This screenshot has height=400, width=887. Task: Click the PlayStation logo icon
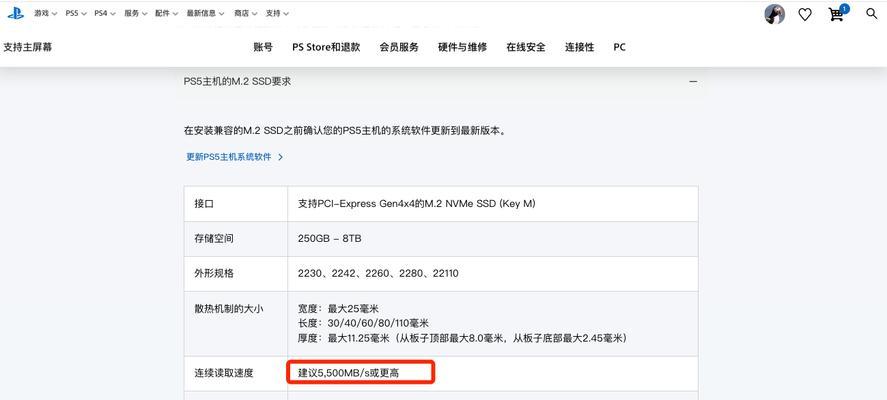click(x=15, y=13)
